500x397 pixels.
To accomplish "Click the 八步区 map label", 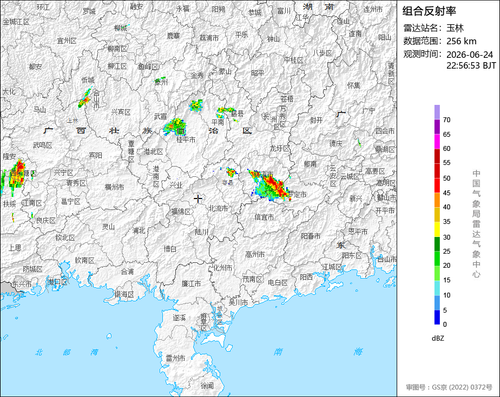I will tap(323, 53).
